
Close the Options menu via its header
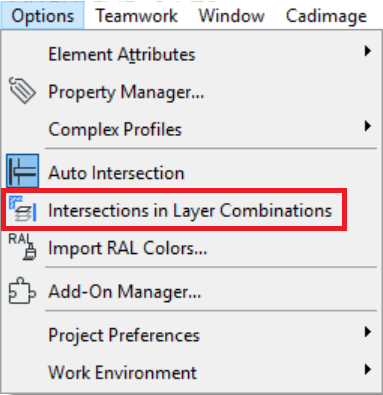(x=43, y=16)
